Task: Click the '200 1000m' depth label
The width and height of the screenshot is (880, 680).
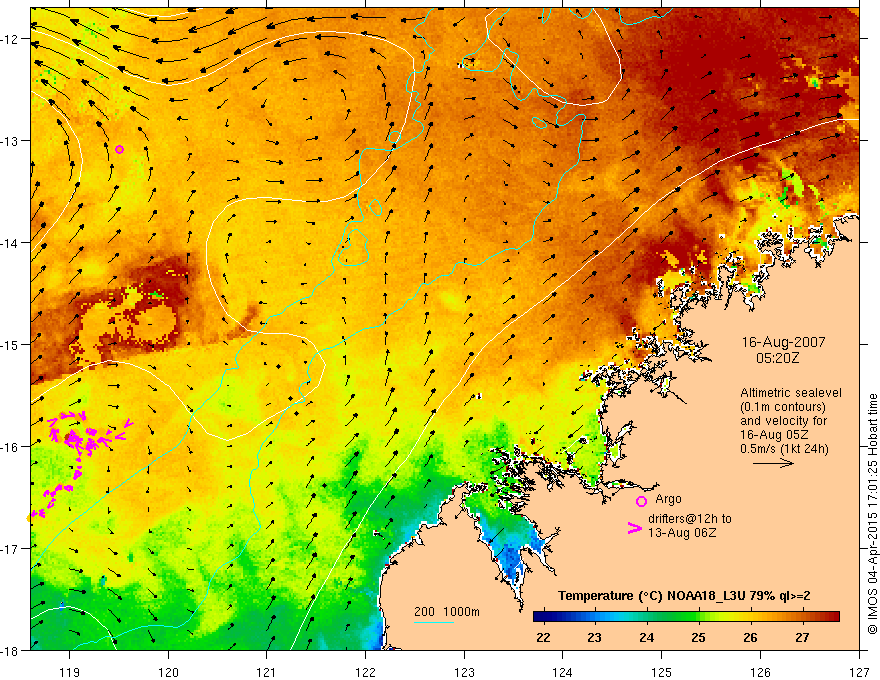Action: click(447, 612)
